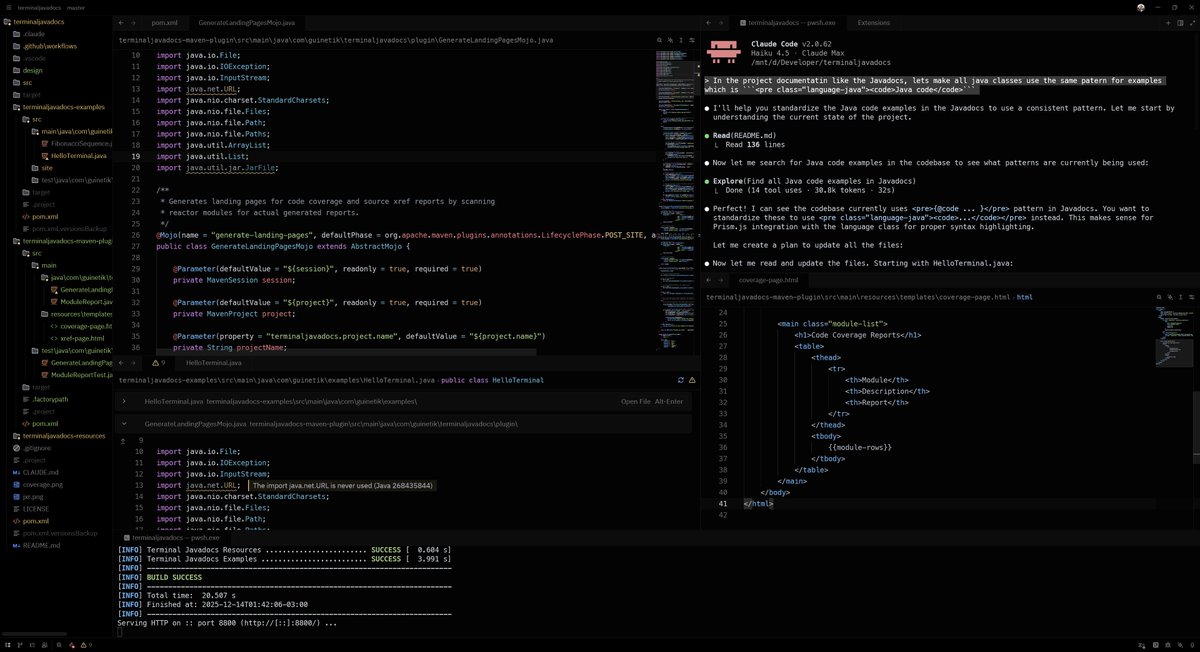Click the html breadcrumb in coverage-page editor
The width and height of the screenshot is (1200, 652).
1024,297
